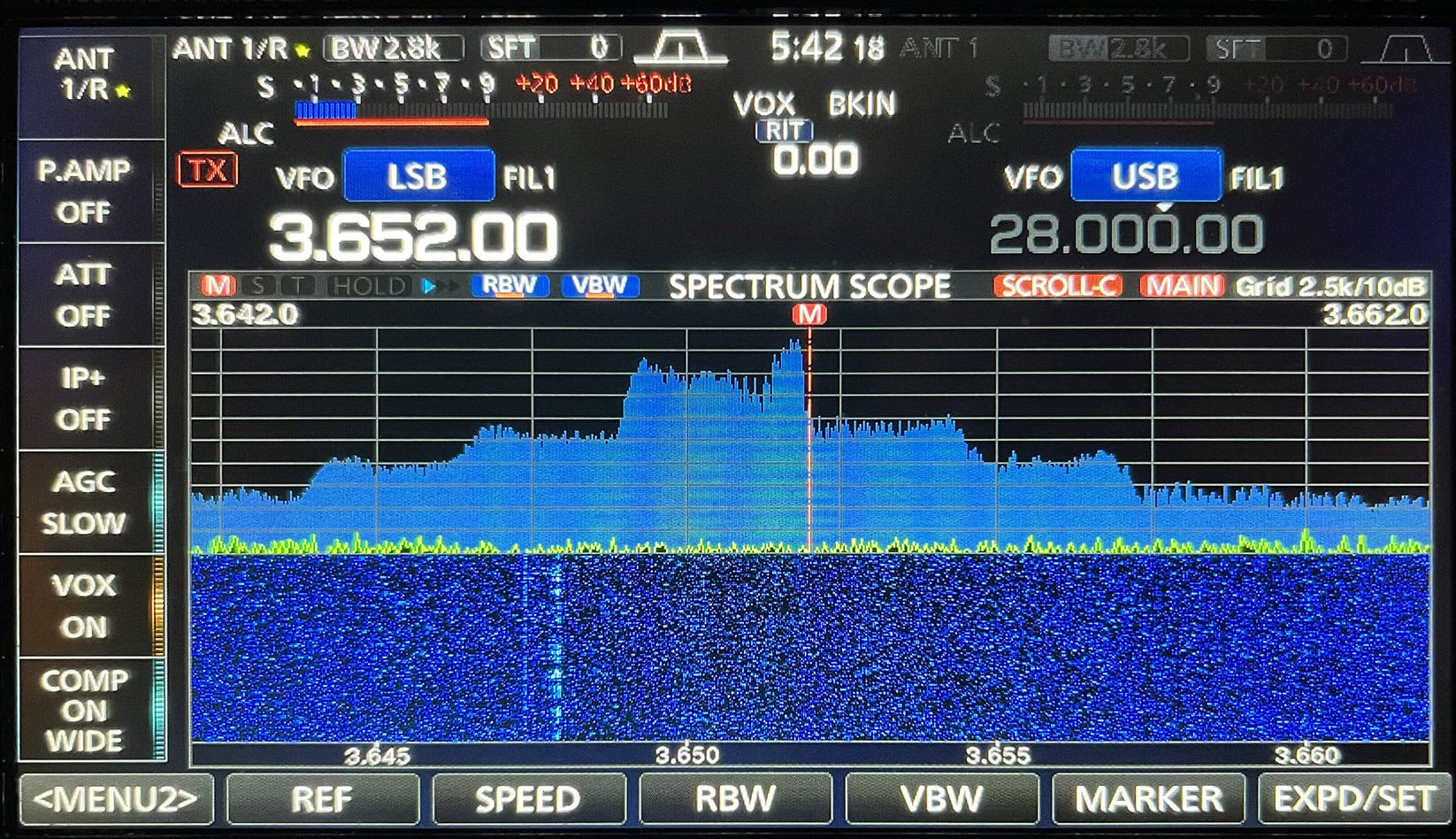Tap the red TX indicator icon

[207, 170]
